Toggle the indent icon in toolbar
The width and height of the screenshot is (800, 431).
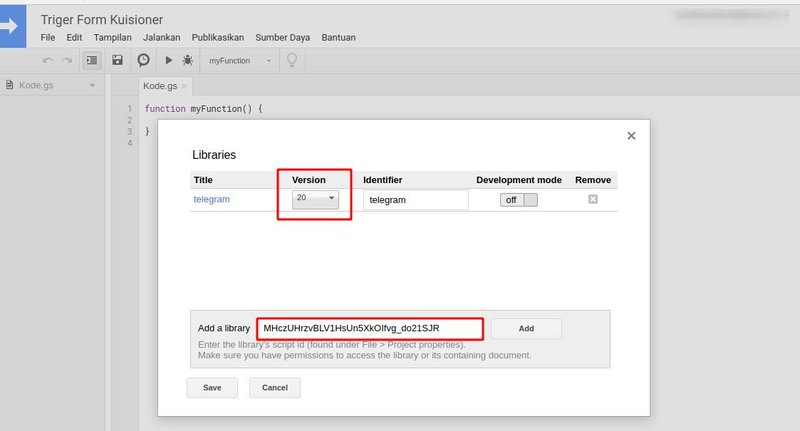(92, 61)
